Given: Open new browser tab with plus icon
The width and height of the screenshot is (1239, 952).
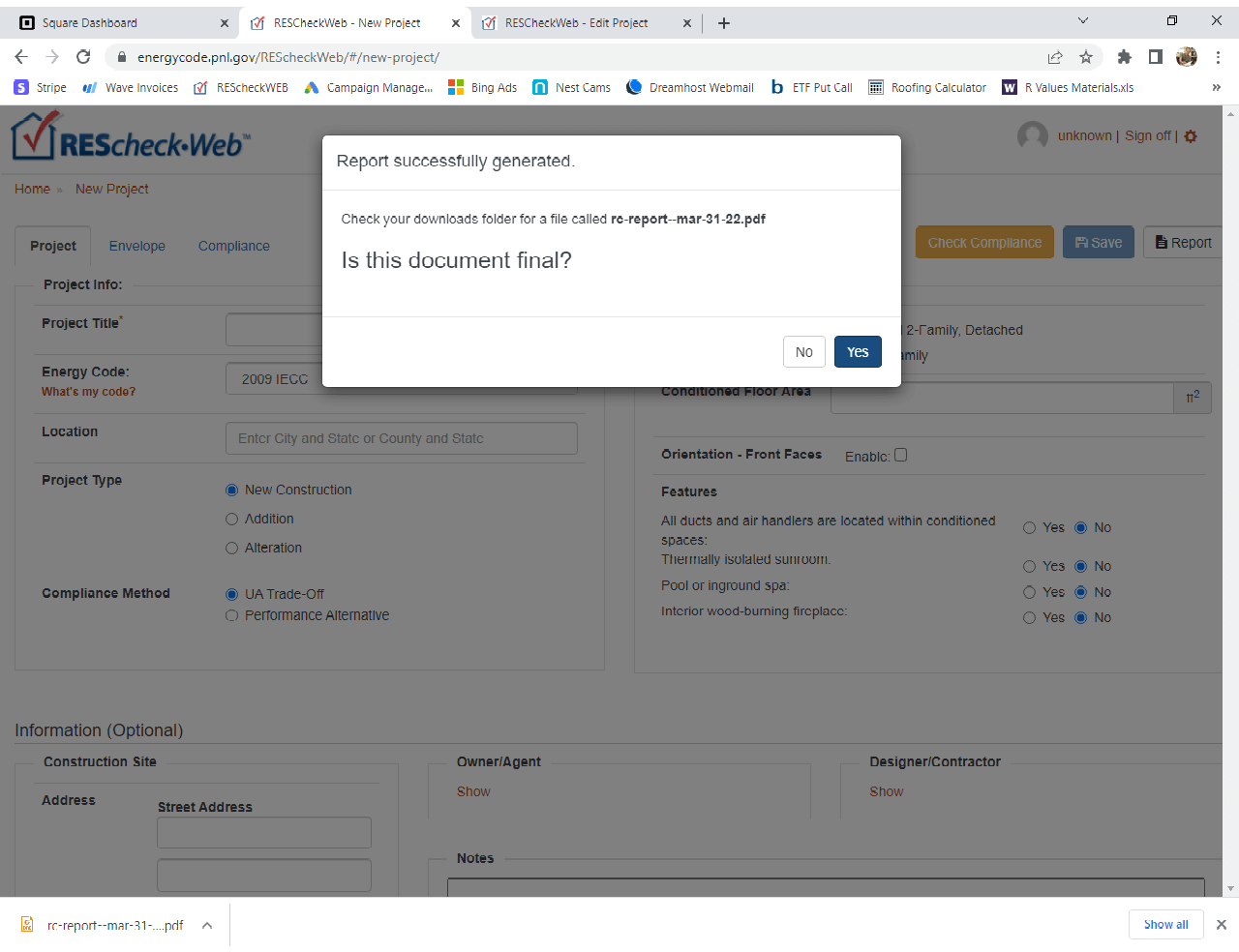Looking at the screenshot, I should pyautogui.click(x=723, y=23).
